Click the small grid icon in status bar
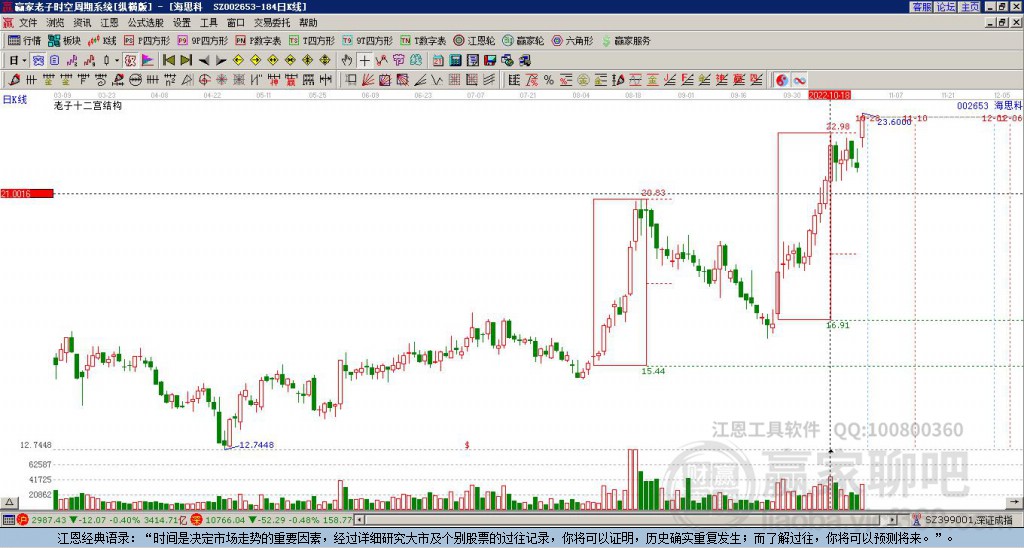1024x548 pixels. (8, 520)
